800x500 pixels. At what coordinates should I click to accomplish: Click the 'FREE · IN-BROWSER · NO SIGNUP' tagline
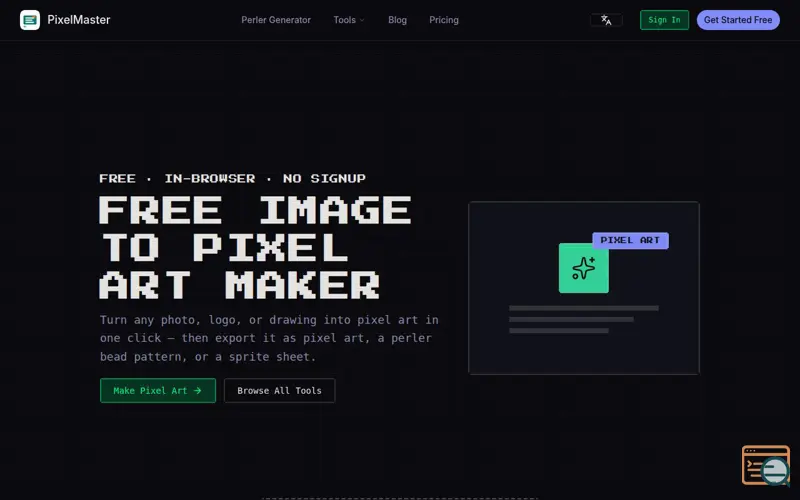[232, 179]
